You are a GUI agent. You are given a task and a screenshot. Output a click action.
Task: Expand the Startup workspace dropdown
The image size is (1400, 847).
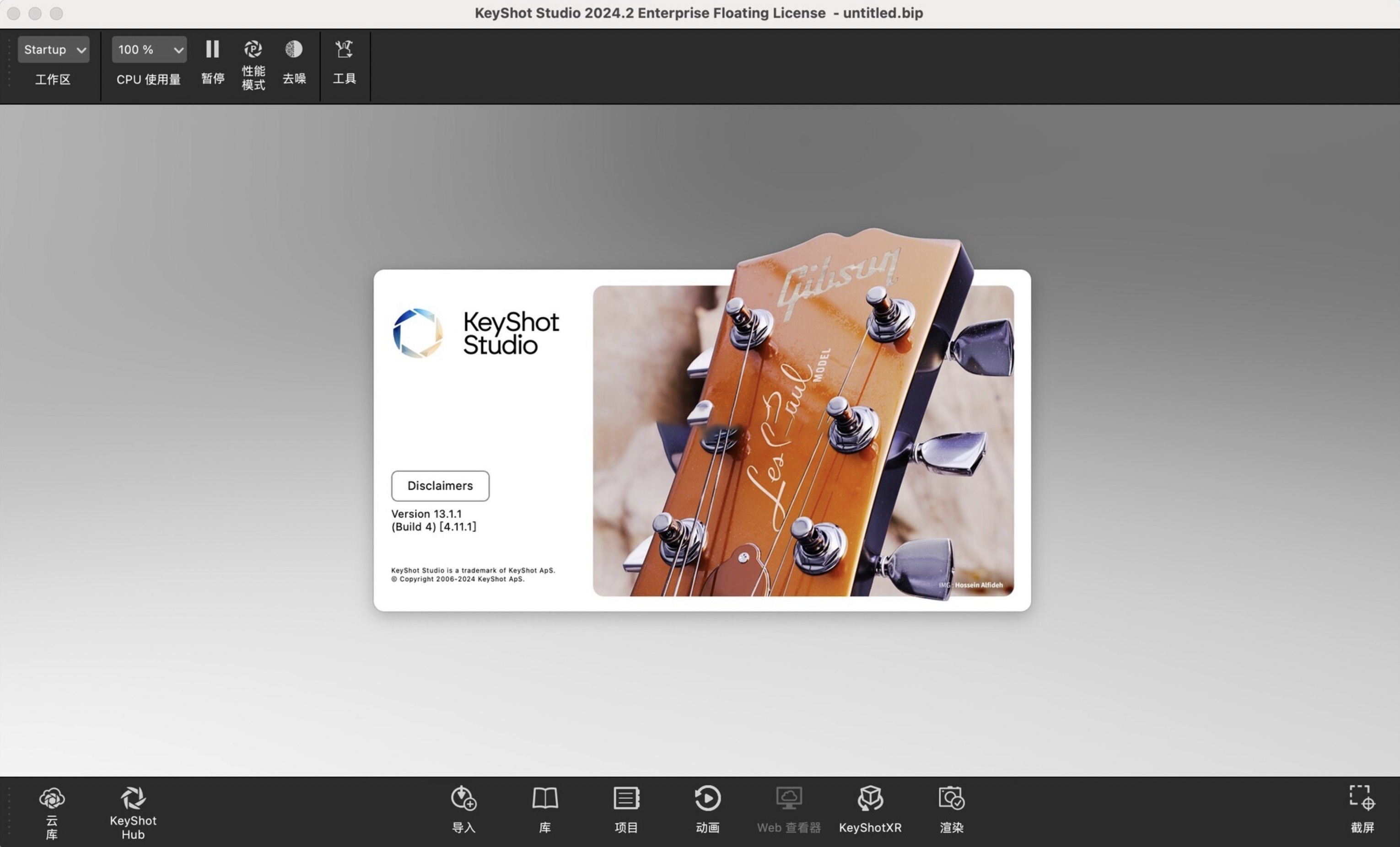[x=54, y=50]
